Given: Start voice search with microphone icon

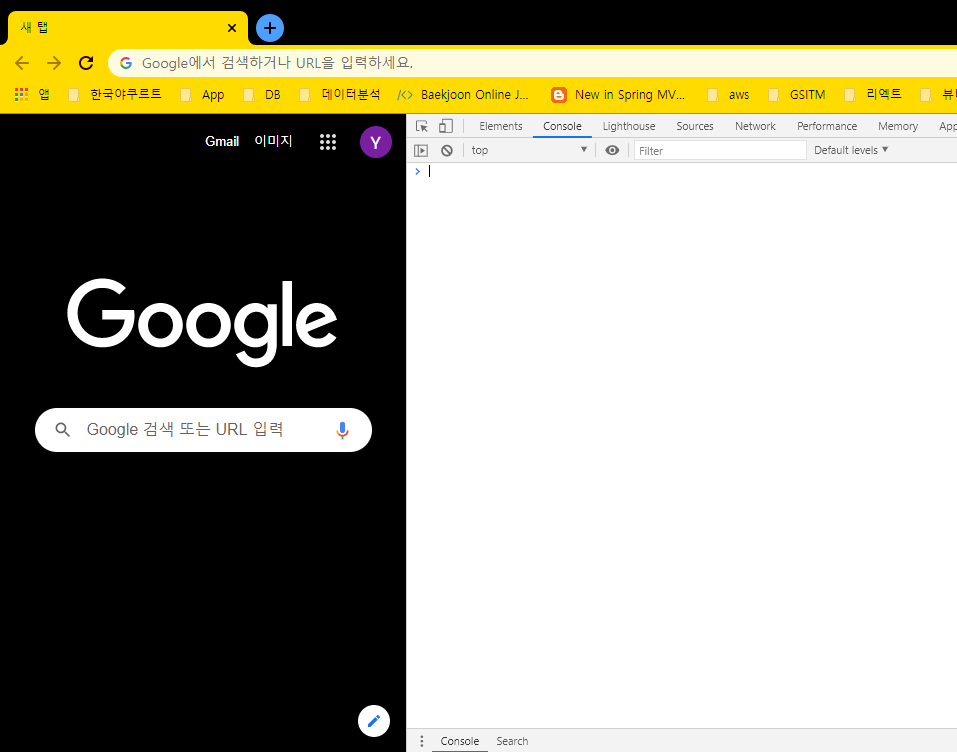Looking at the screenshot, I should pos(342,430).
